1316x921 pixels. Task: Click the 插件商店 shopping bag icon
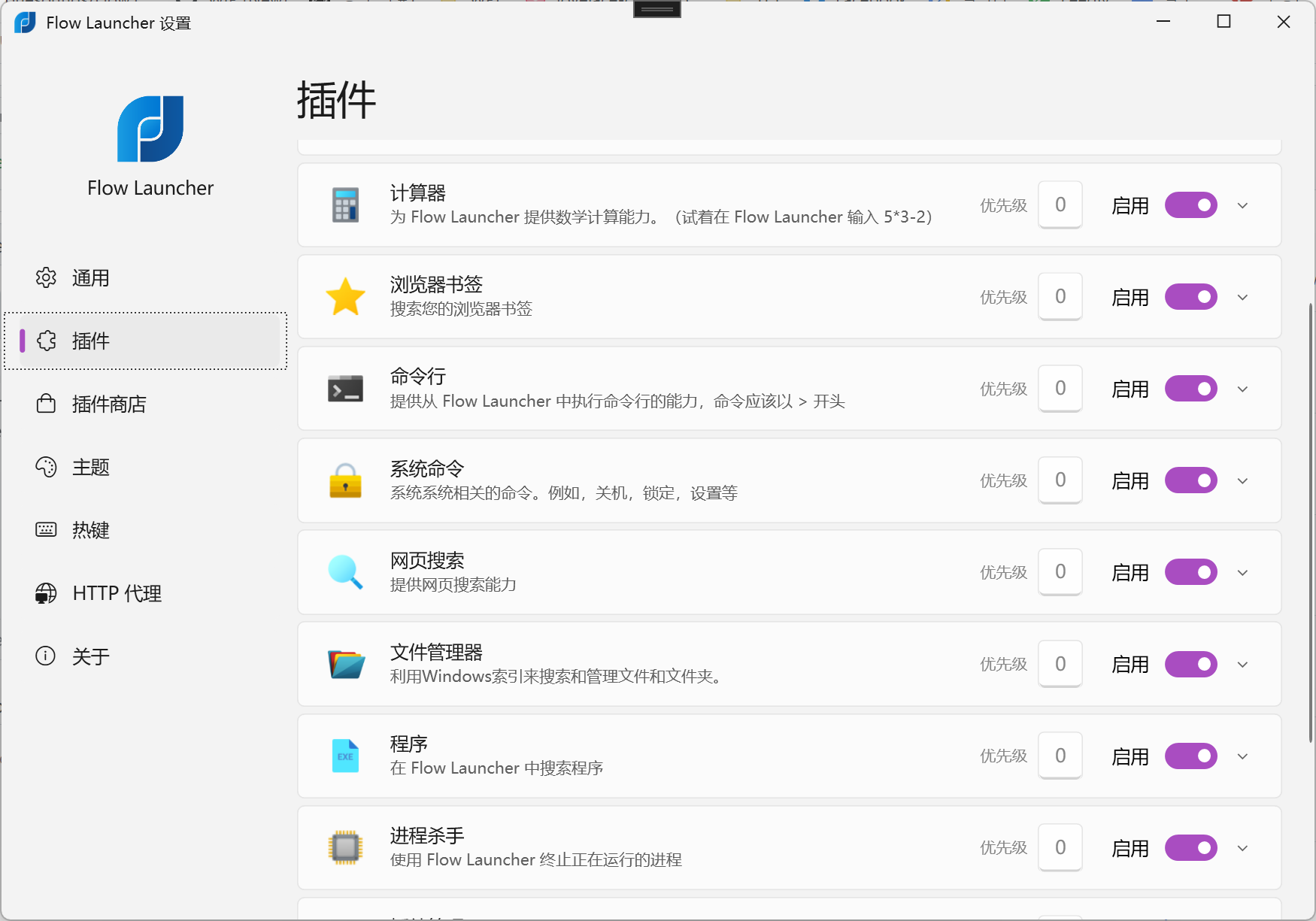click(x=46, y=404)
